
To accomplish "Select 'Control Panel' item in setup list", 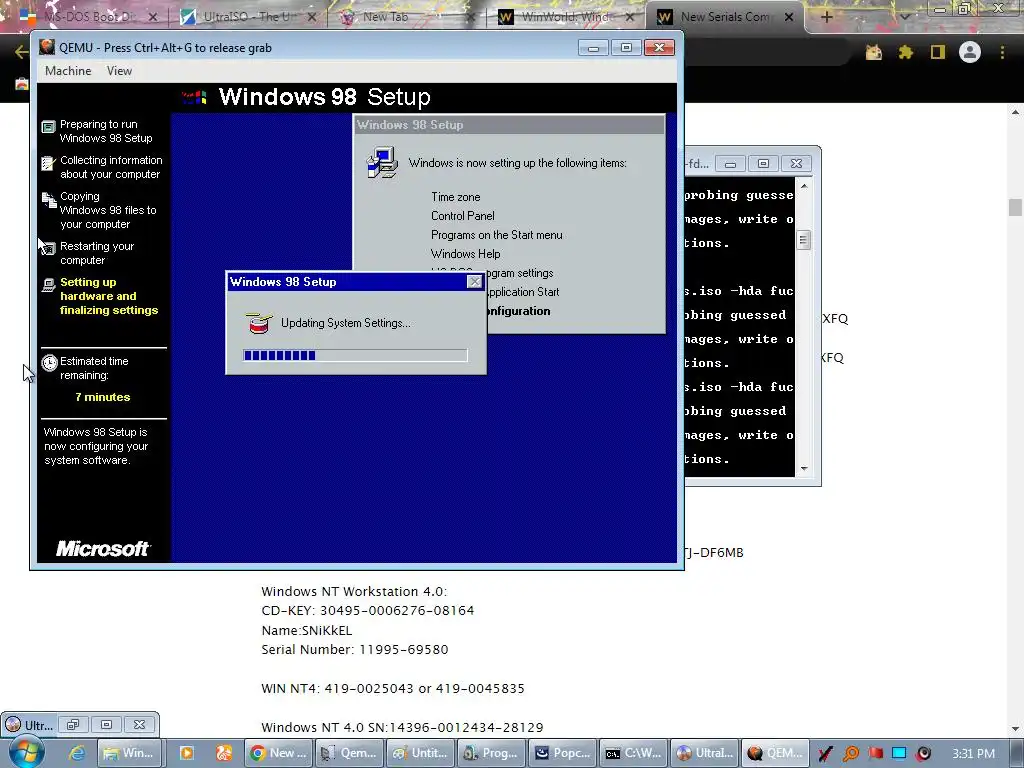I will [462, 216].
